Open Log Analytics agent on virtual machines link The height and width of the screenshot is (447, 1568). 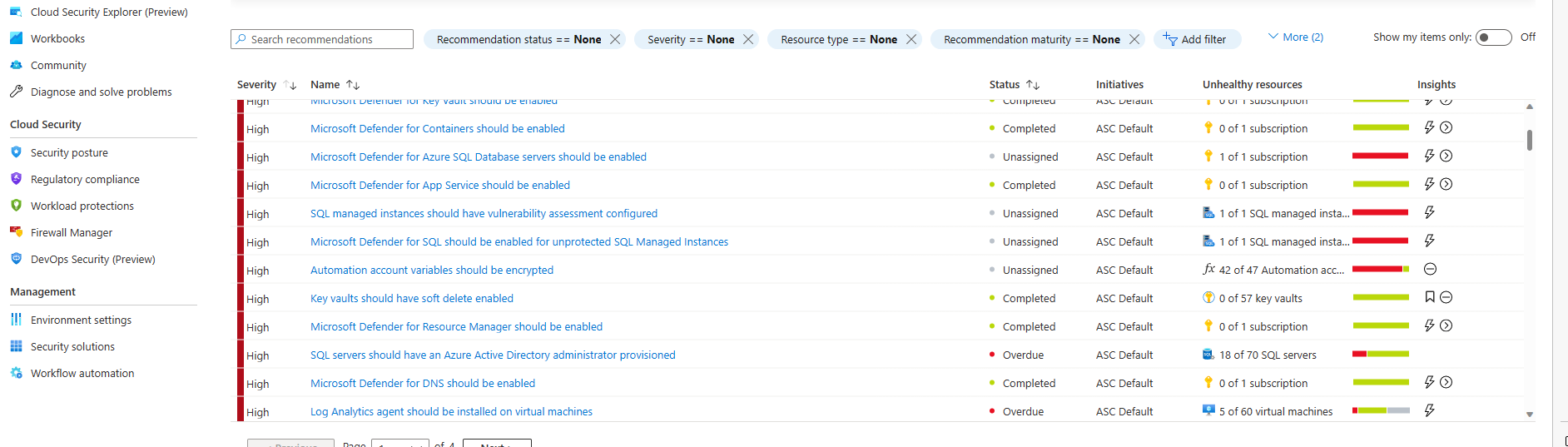click(x=451, y=411)
